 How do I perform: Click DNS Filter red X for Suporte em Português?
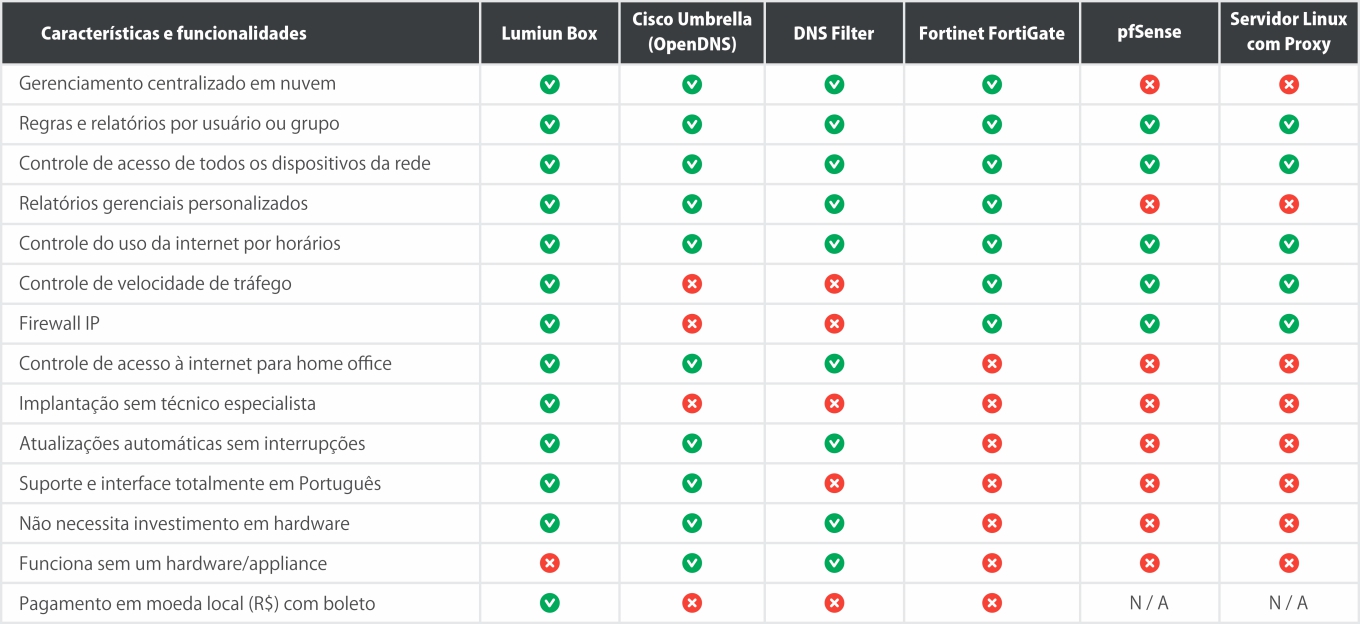[834, 484]
